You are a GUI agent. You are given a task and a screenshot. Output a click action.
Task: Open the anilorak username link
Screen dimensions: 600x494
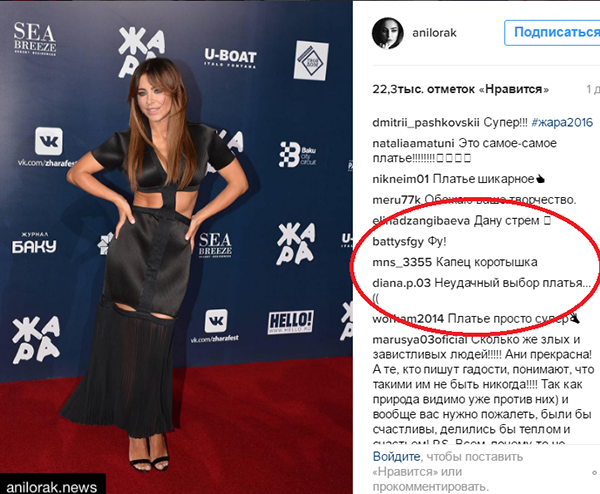434,33
